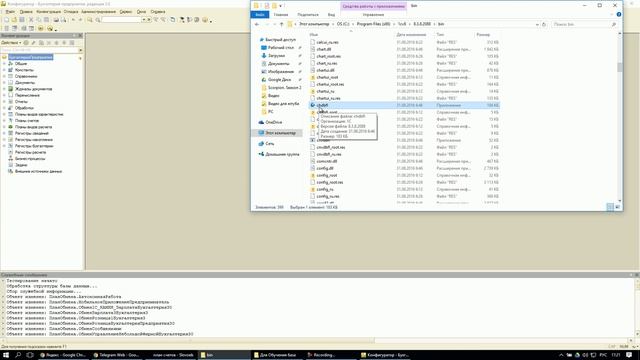
Task: Open the Администрирование menu
Action: (98, 12)
